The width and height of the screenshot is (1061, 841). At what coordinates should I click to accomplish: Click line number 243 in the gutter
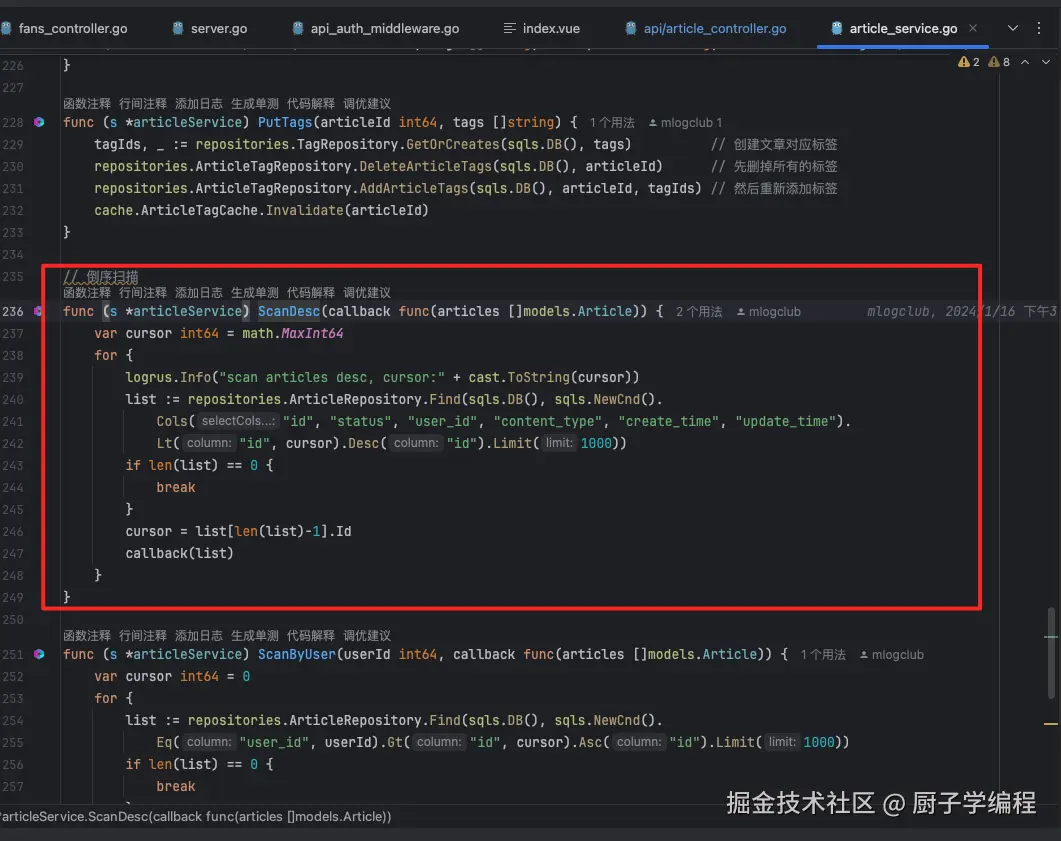[x=13, y=465]
